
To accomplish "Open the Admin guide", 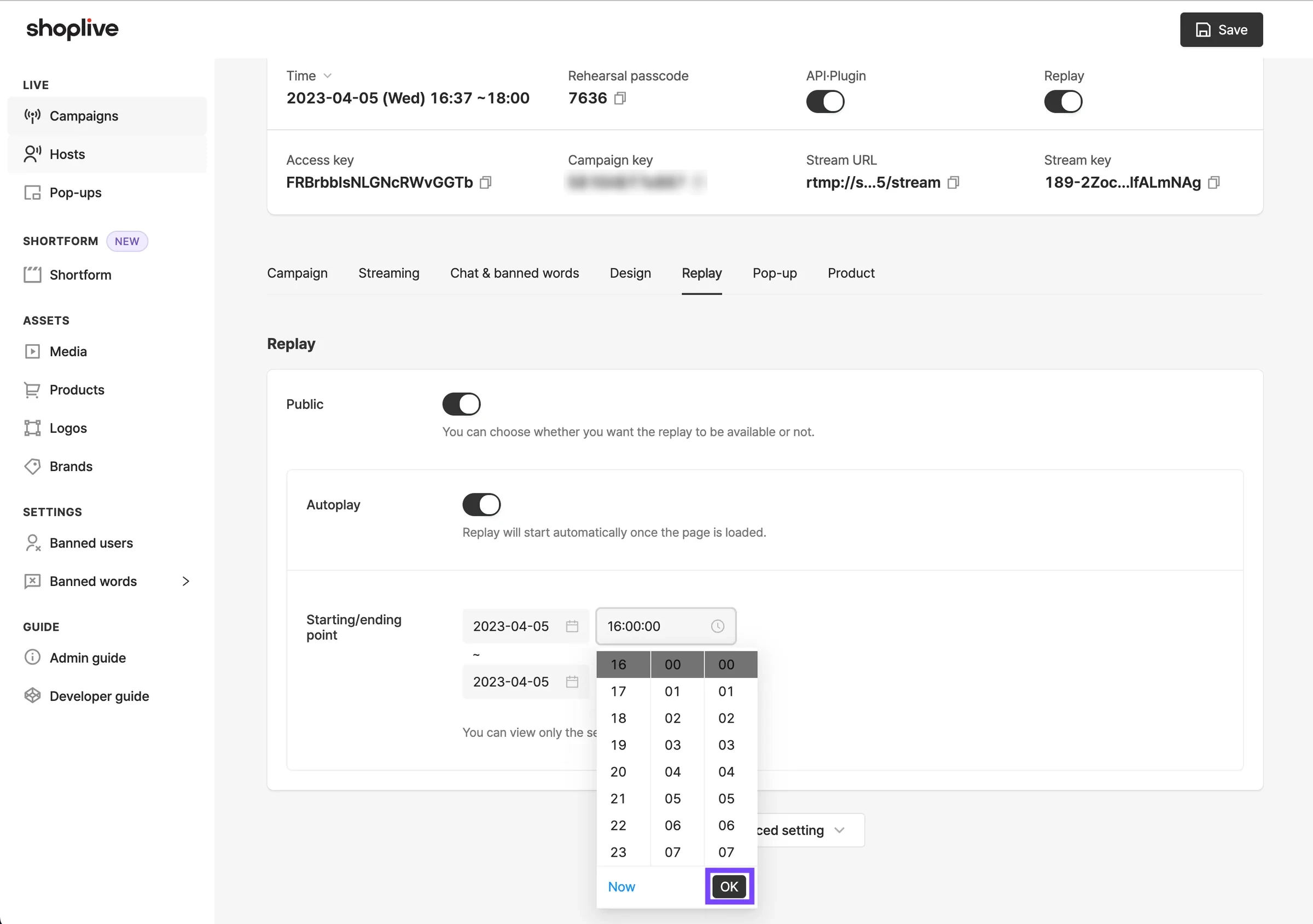I will pos(107,658).
